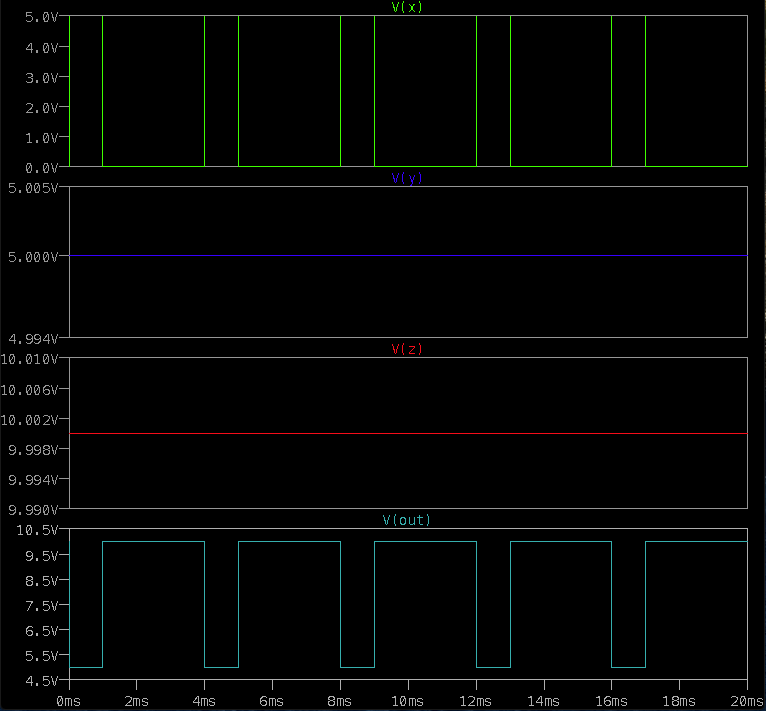The width and height of the screenshot is (766, 711).
Task: Click the 4ms tick label
Action: pyautogui.click(x=204, y=702)
